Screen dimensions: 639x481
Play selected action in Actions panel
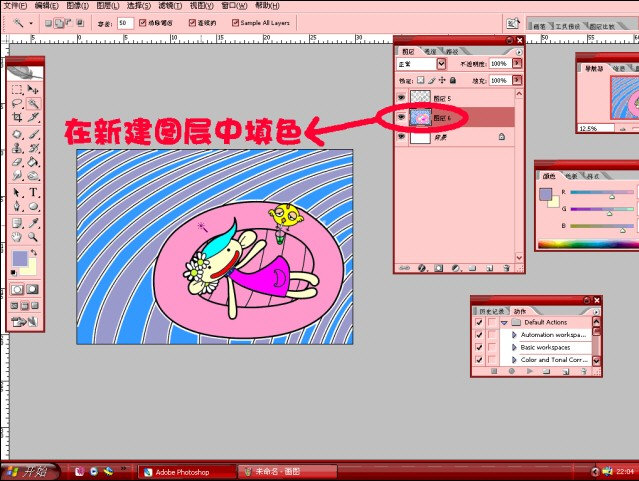click(x=530, y=371)
